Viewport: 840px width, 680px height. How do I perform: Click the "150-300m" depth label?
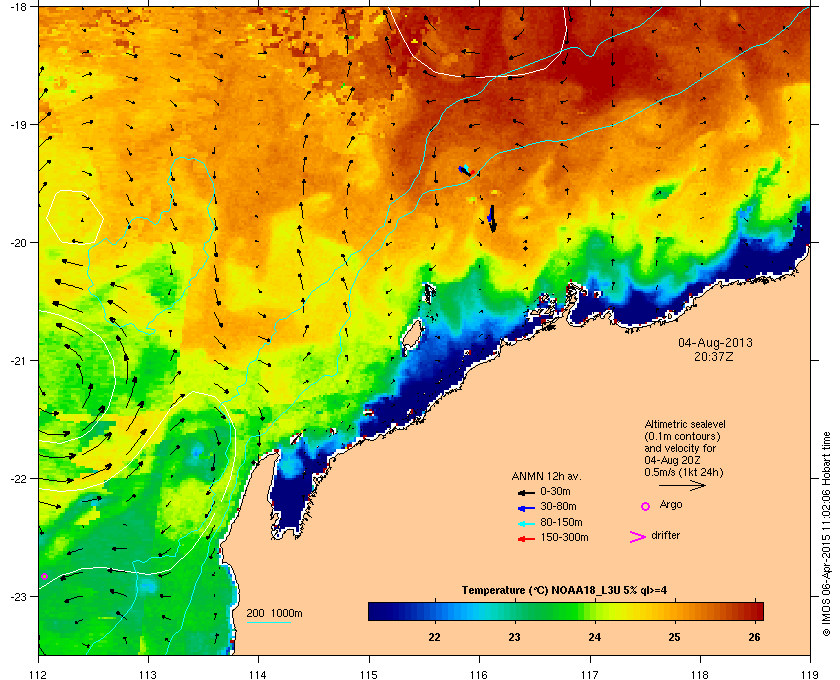pyautogui.click(x=564, y=537)
